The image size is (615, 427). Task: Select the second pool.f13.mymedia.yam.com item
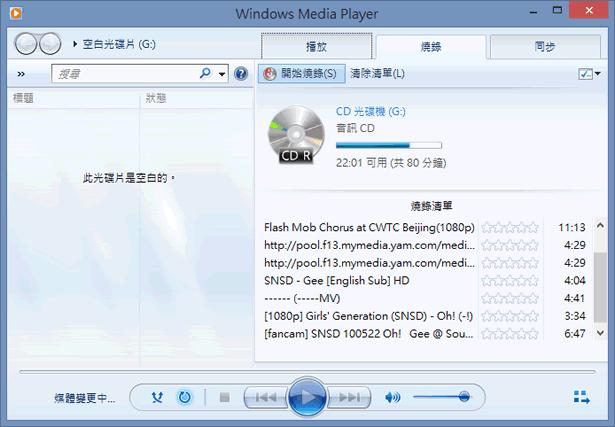coord(369,263)
